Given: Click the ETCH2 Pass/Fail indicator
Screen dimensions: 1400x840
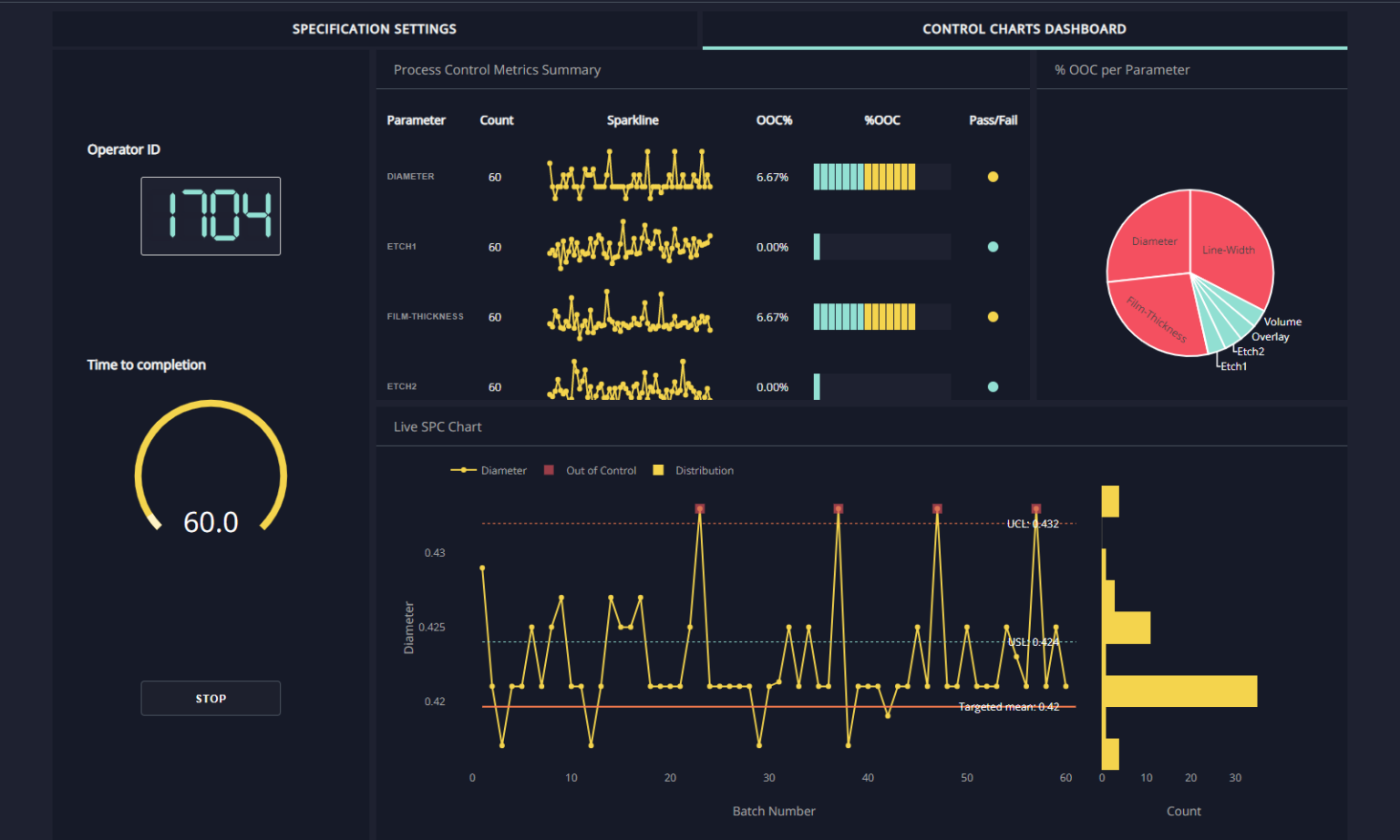Looking at the screenshot, I should click(x=993, y=386).
